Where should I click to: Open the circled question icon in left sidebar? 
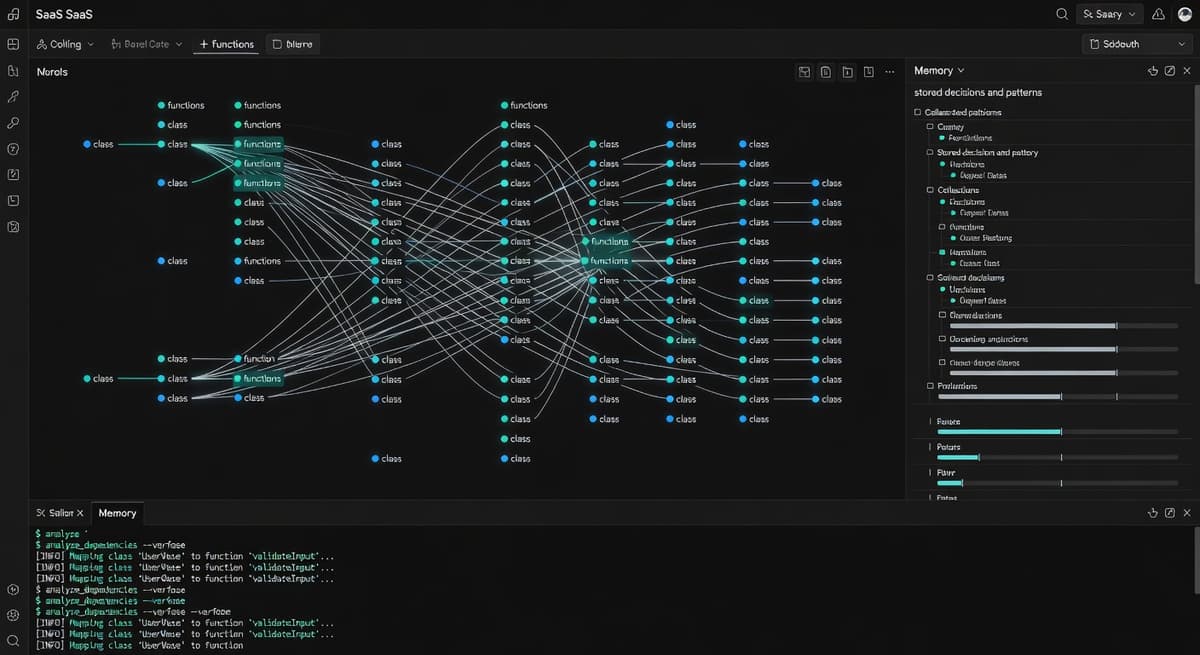tap(13, 149)
